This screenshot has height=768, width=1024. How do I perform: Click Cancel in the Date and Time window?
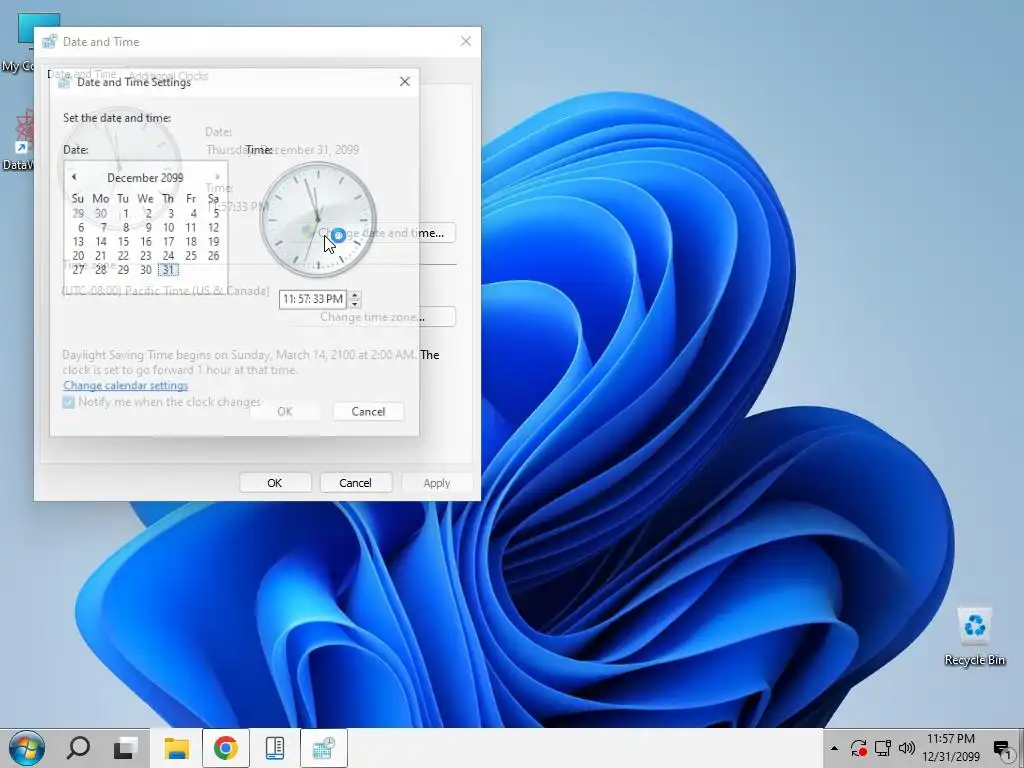[x=355, y=483]
